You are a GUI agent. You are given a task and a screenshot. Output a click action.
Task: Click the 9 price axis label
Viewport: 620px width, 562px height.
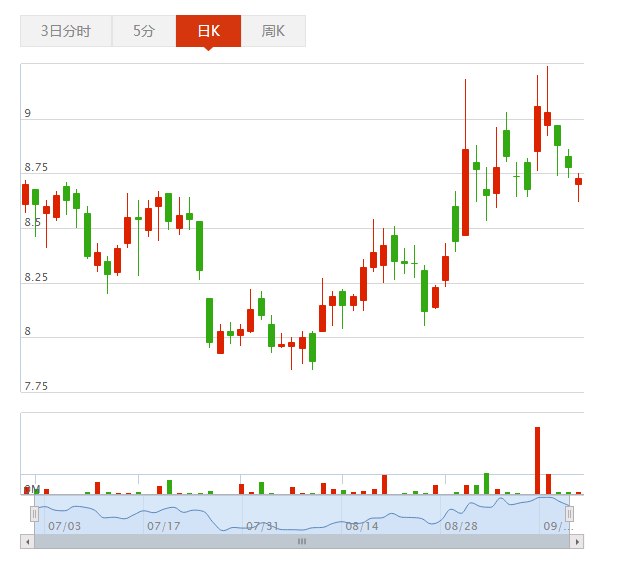28,114
